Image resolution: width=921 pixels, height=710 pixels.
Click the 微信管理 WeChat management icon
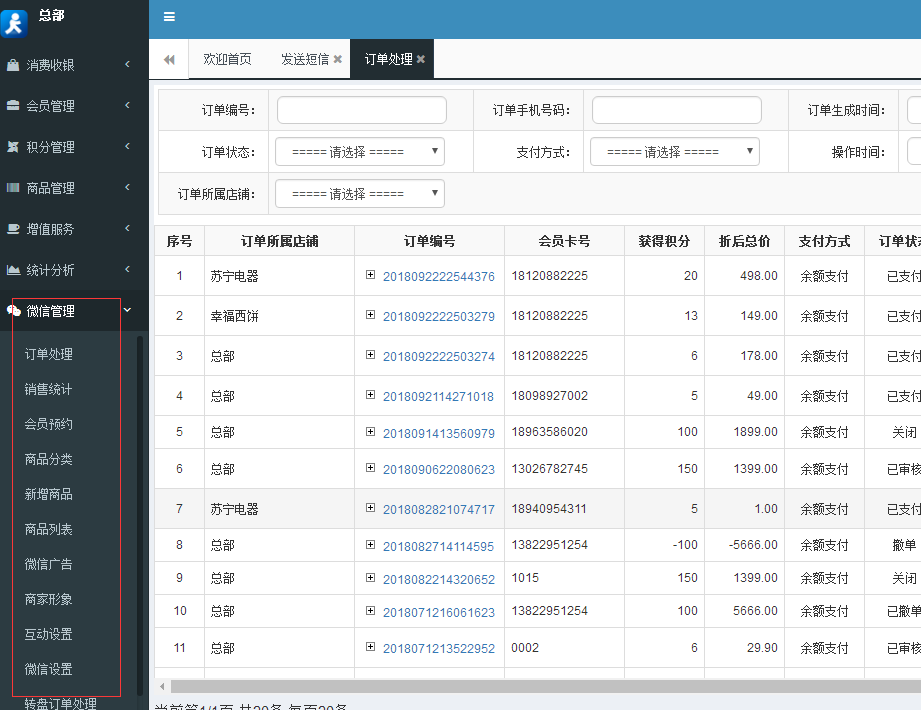coord(13,310)
